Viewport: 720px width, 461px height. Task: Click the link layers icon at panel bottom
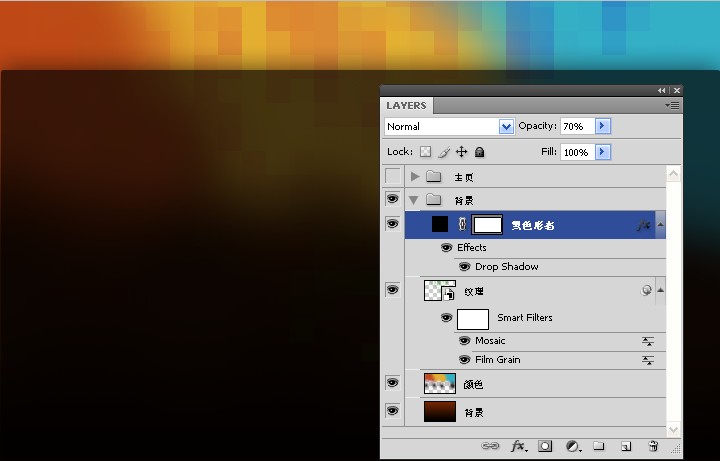point(489,446)
